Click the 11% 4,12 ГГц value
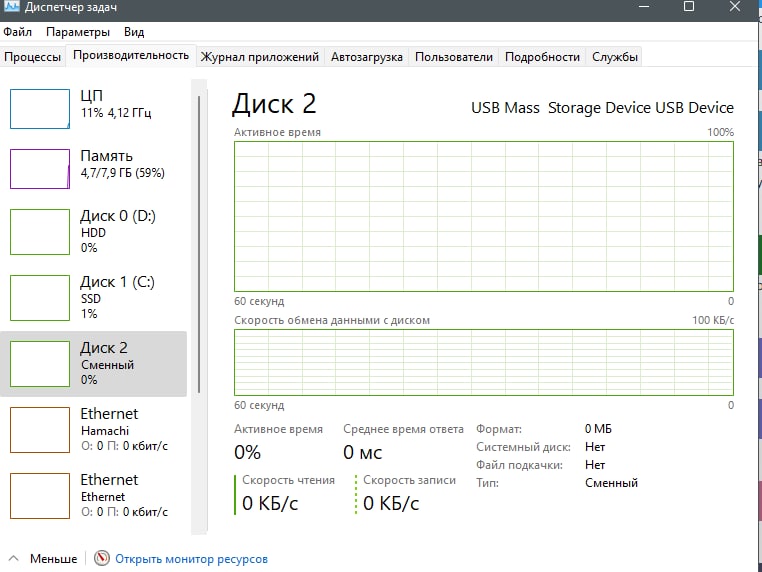Viewport: 762px width, 572px height. [x=116, y=113]
